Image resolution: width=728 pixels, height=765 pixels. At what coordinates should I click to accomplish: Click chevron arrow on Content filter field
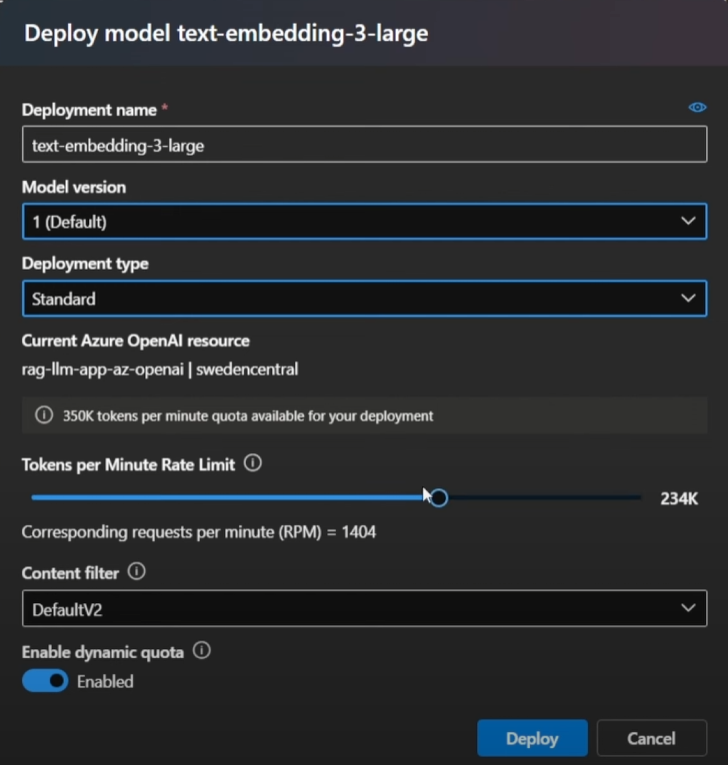[x=688, y=608]
